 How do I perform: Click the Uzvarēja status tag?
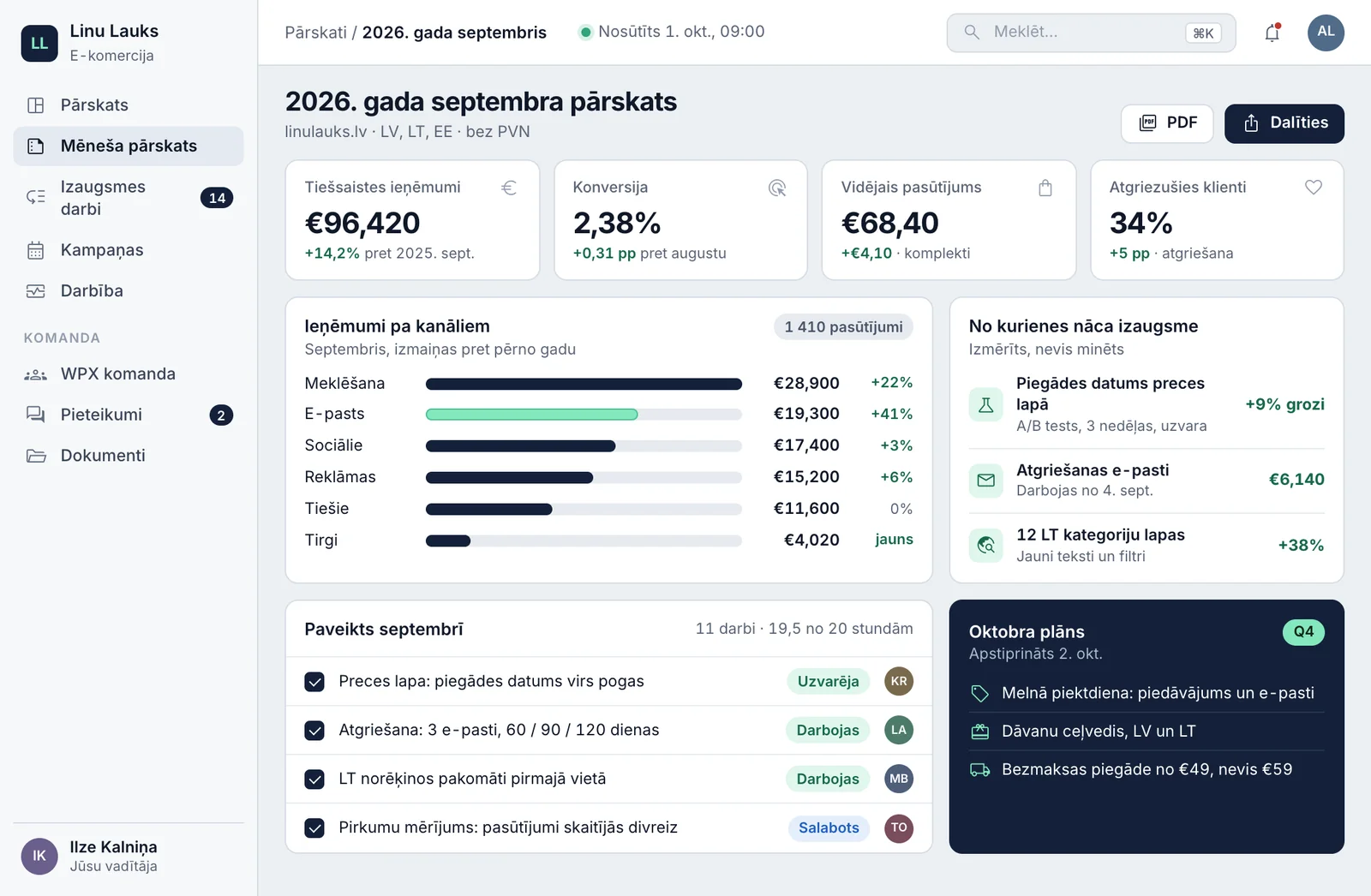[828, 681]
